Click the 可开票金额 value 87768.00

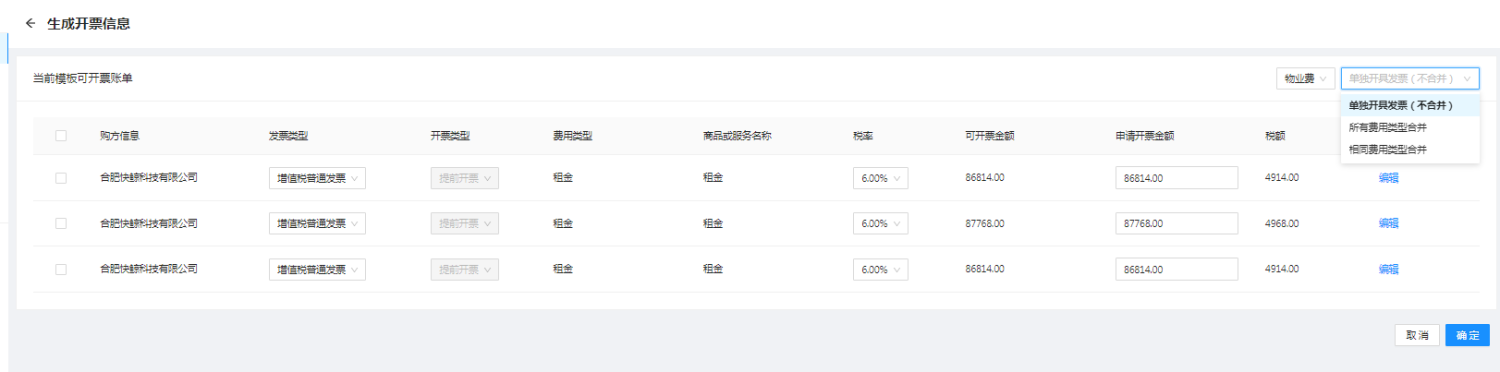tap(985, 224)
